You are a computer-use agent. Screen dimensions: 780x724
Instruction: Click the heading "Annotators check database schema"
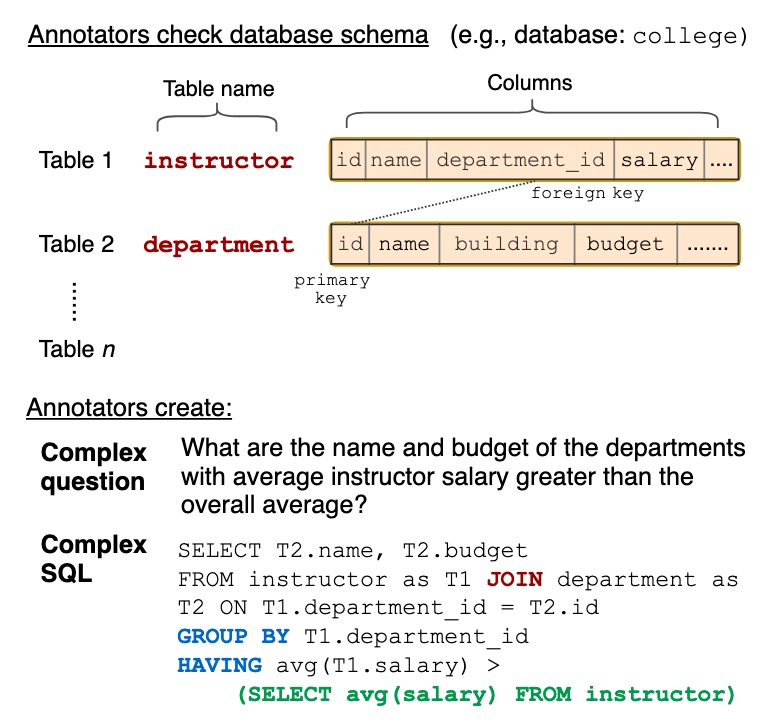[x=228, y=35]
